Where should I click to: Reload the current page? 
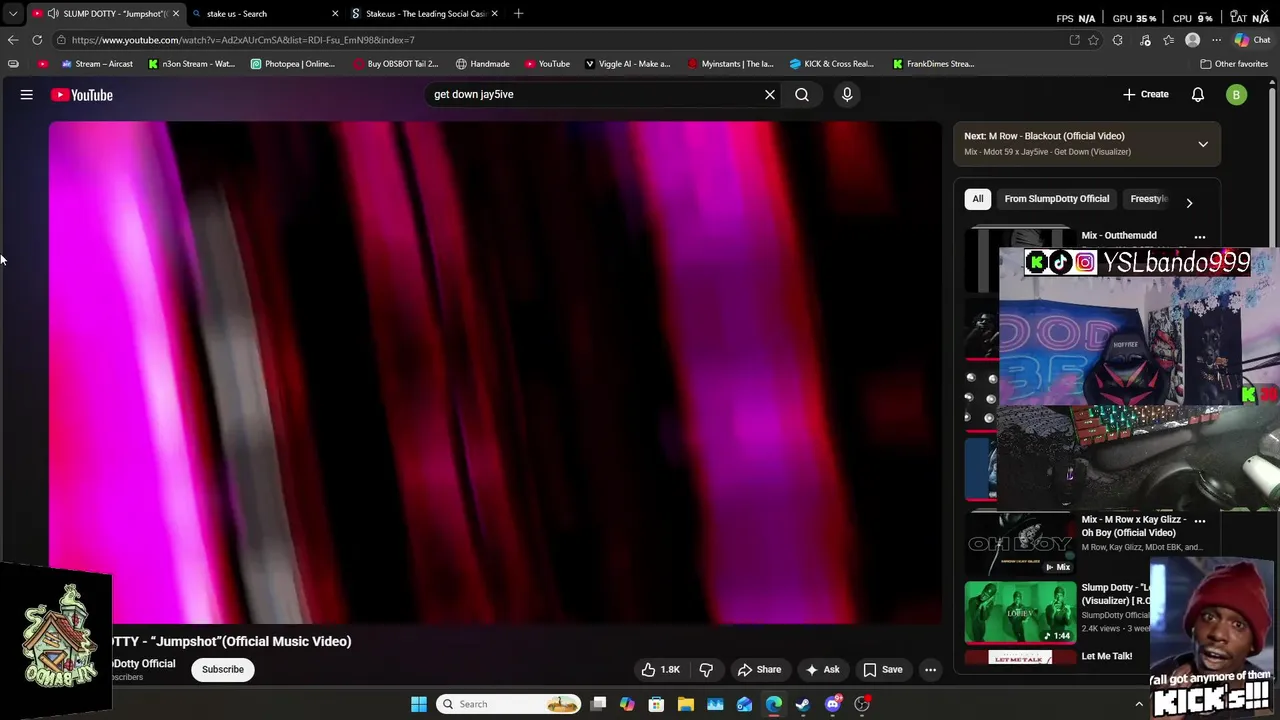[37, 40]
